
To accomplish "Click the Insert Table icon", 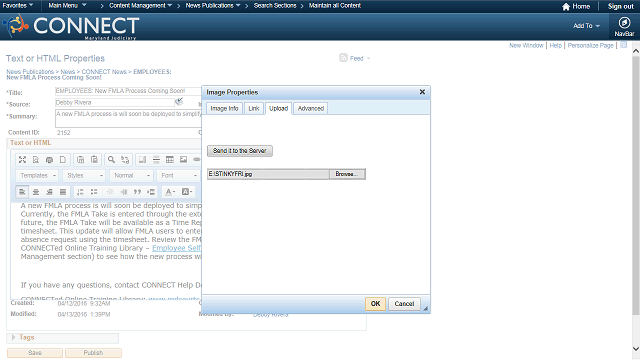I will click(170, 160).
